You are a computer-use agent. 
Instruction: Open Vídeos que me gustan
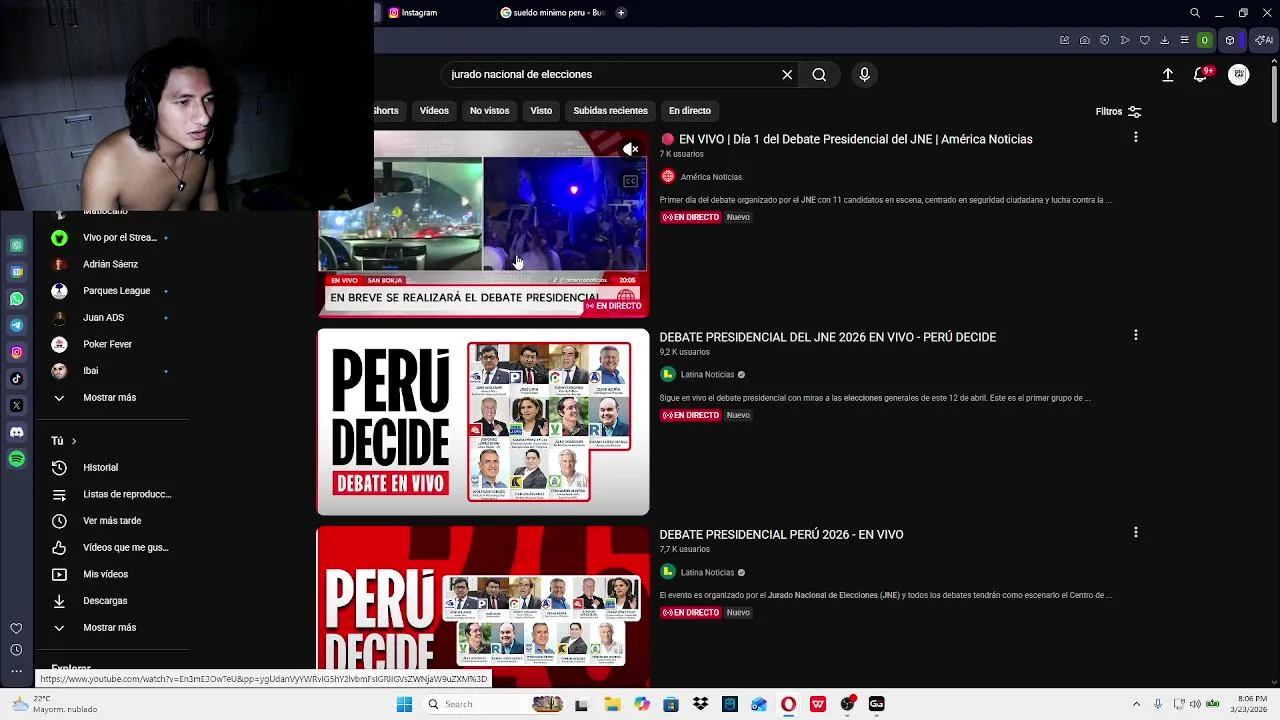tap(110, 547)
